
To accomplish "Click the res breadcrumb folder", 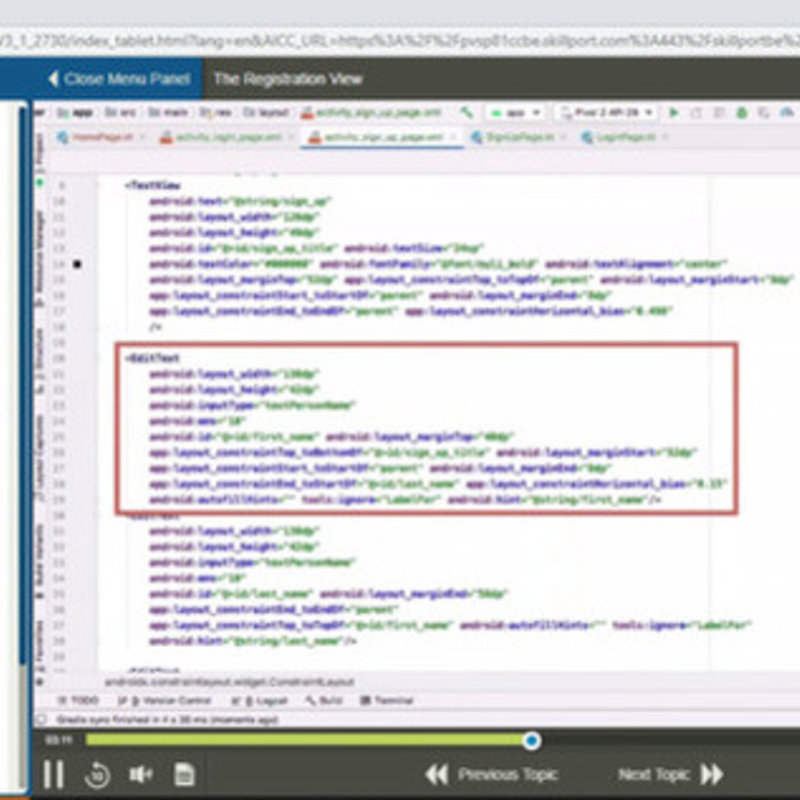I will coord(215,113).
